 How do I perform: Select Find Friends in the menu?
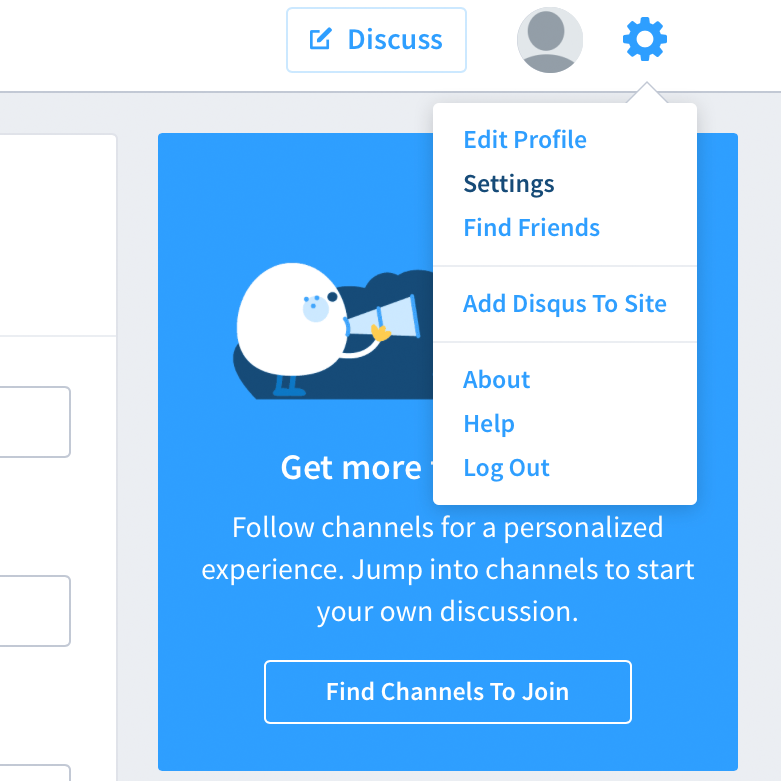[x=531, y=228]
